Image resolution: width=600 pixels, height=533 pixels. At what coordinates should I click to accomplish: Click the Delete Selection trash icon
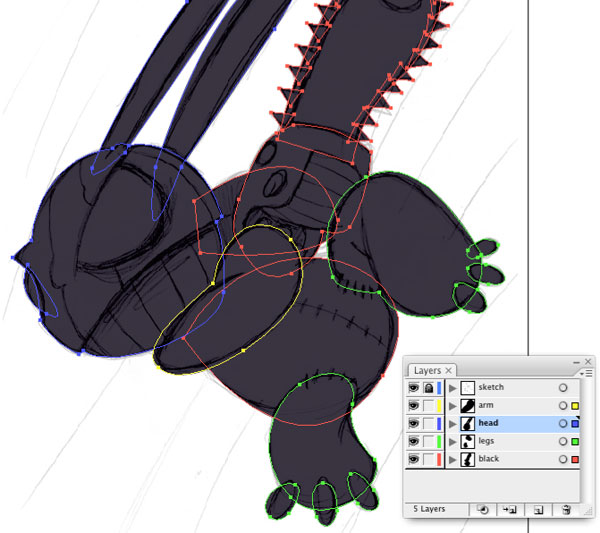(566, 509)
